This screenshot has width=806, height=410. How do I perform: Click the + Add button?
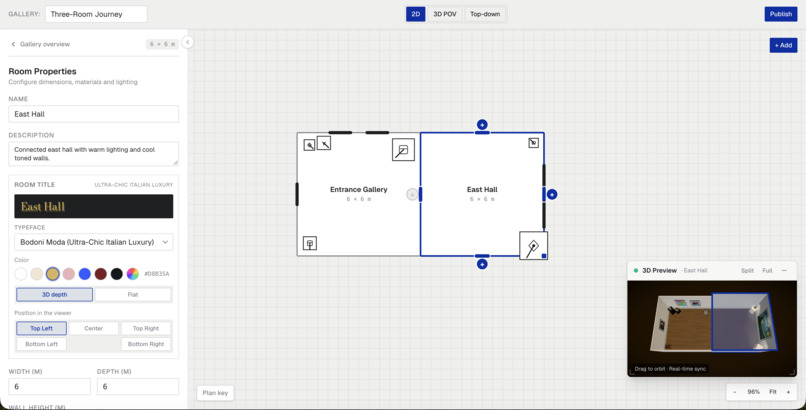783,45
